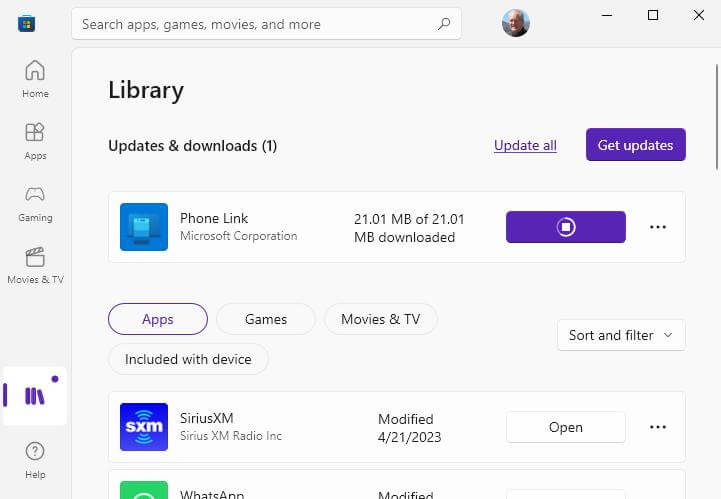Click the Library page heading

tap(146, 90)
